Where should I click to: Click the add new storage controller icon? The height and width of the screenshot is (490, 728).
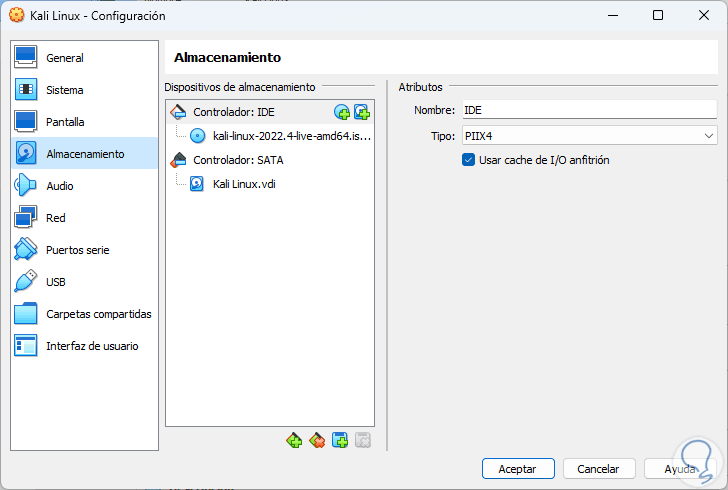point(294,440)
